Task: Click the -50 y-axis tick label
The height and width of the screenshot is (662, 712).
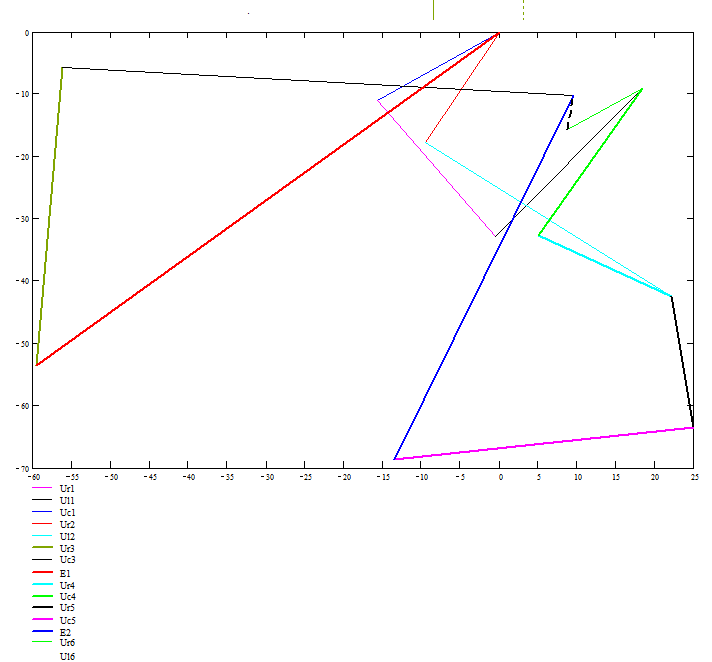Action: click(22, 344)
